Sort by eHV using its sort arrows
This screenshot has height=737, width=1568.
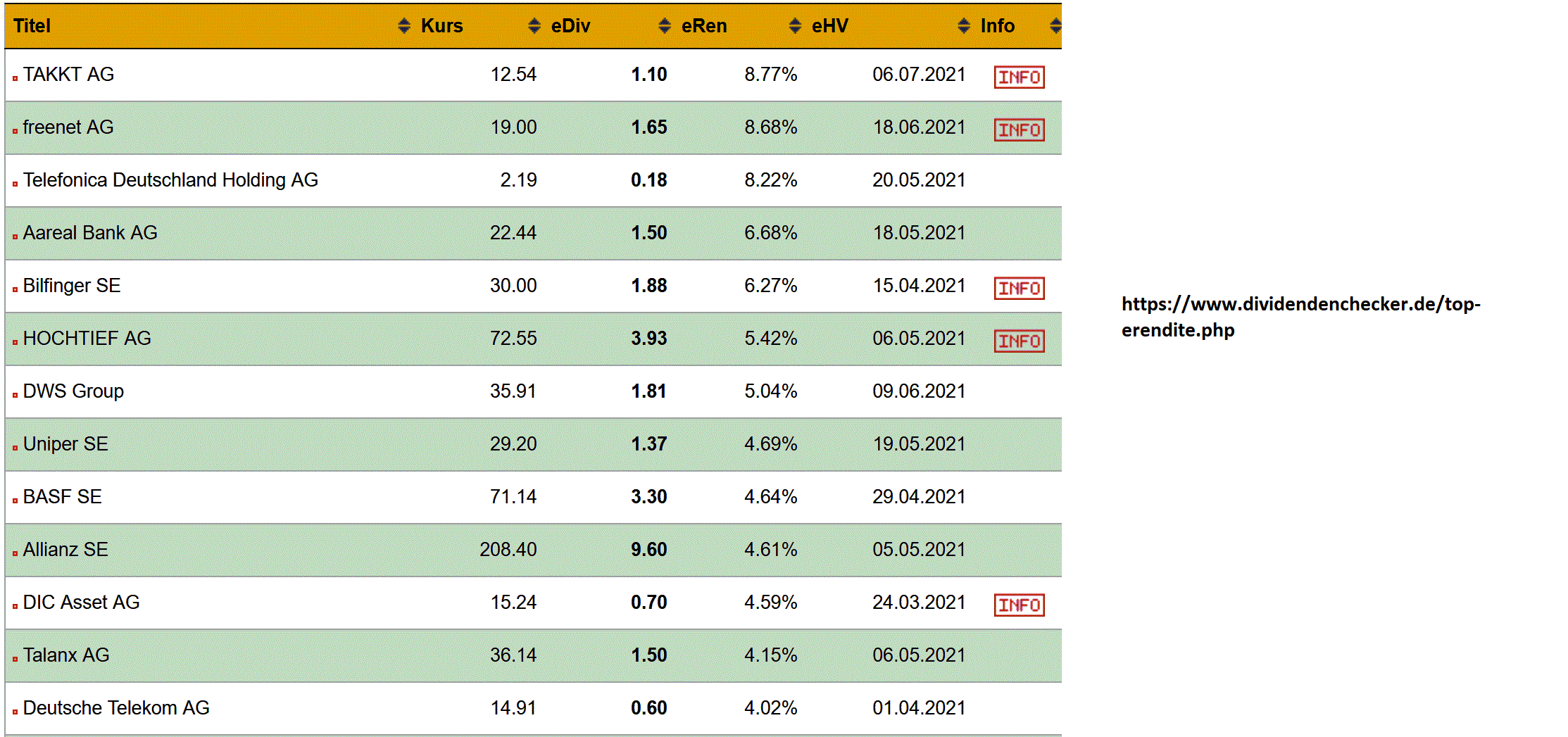964,26
